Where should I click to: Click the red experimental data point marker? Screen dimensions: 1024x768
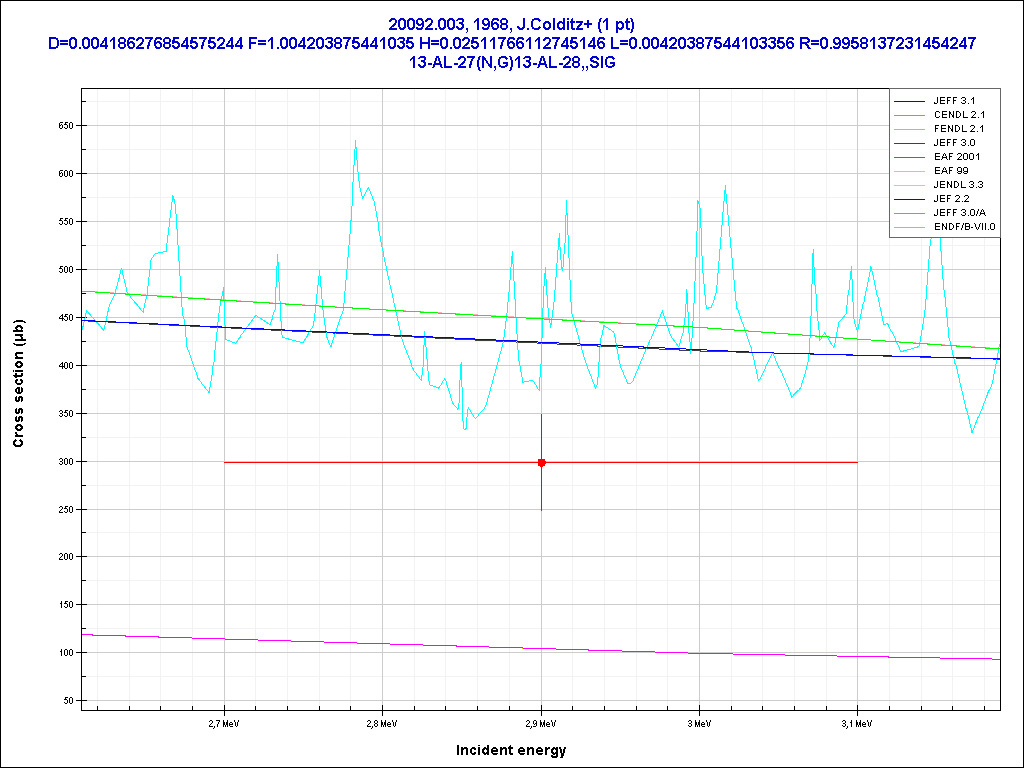(541, 462)
